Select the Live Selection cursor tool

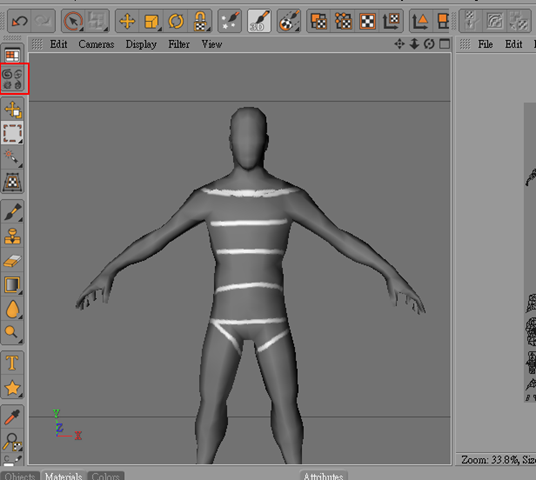pos(73,22)
